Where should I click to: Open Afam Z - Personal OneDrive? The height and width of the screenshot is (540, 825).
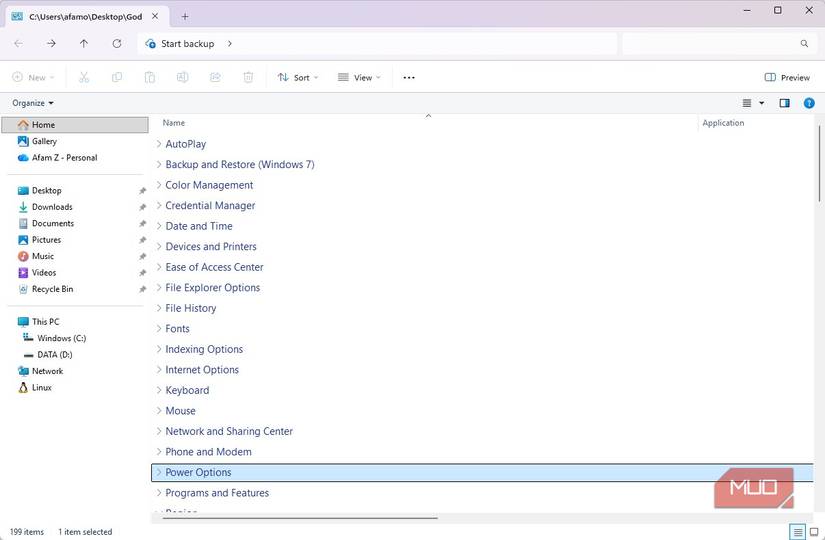pos(64,157)
